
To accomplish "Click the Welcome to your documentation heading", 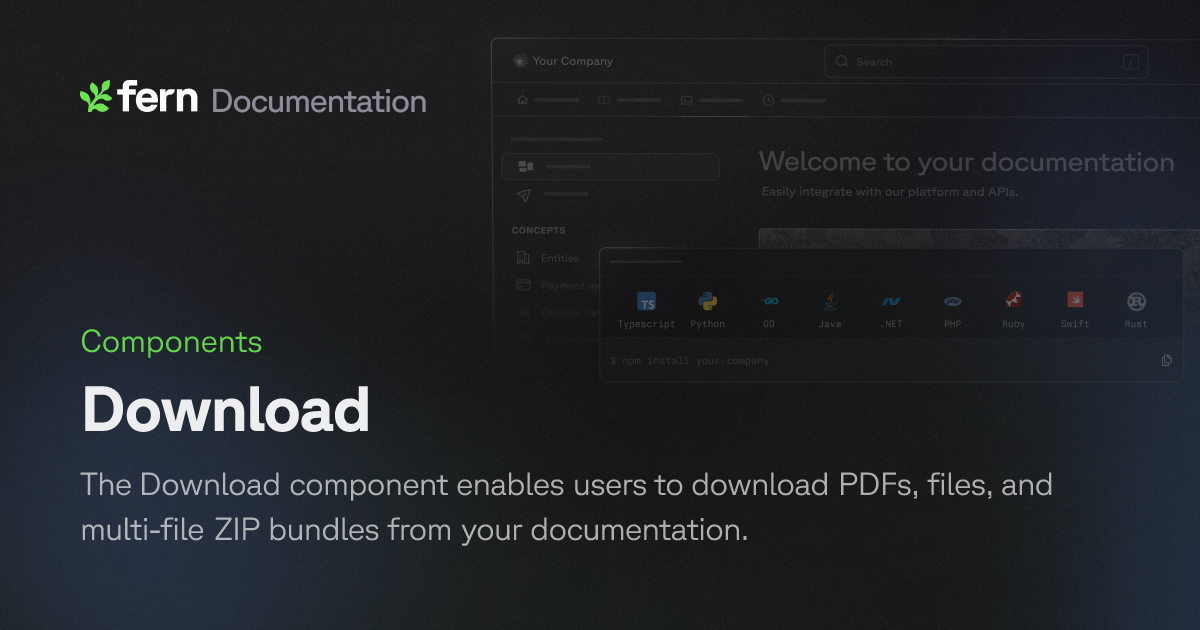I will point(966,162).
